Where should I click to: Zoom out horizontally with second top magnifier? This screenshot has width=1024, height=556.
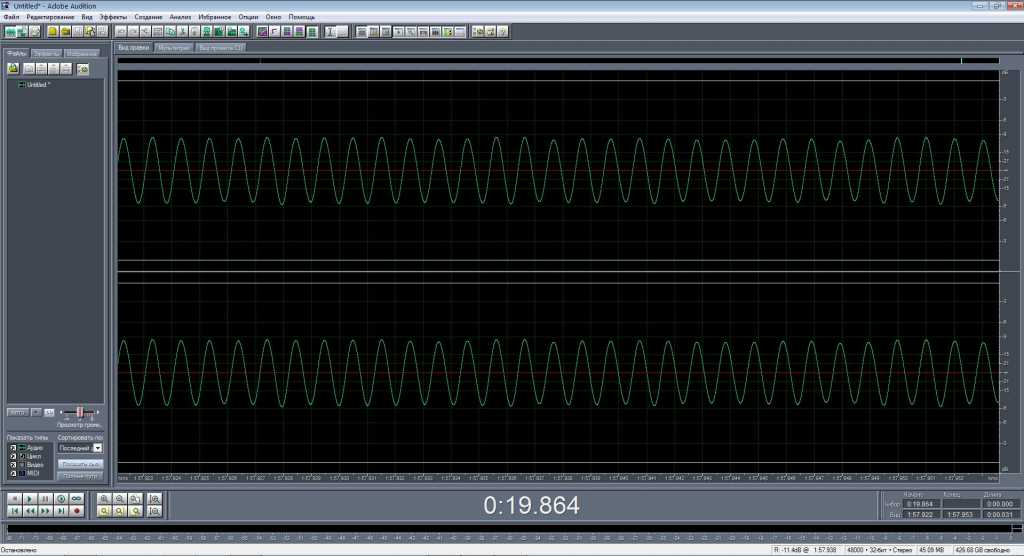pos(120,499)
